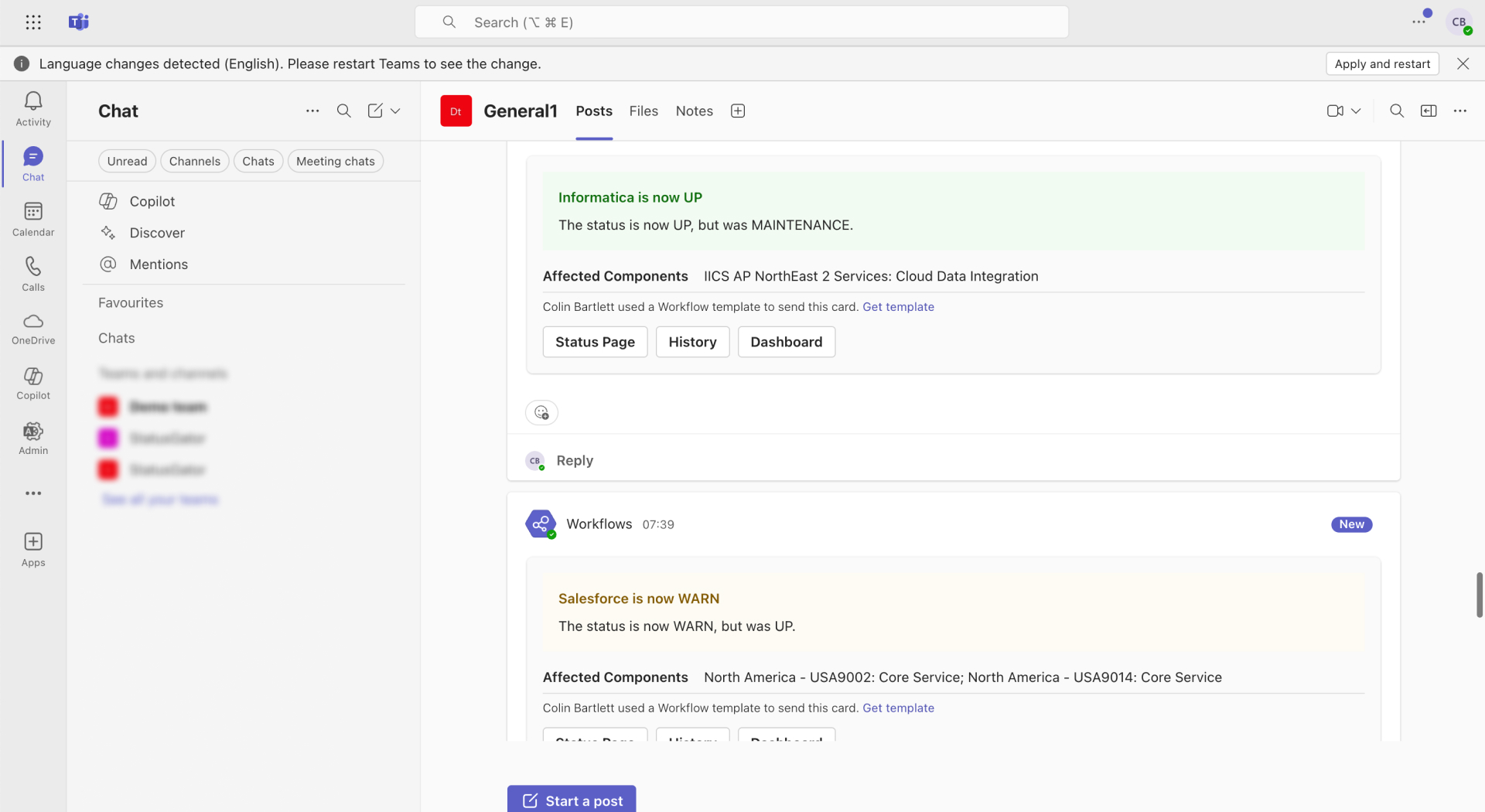Open Settings and more ellipsis in title bar
The width and height of the screenshot is (1485, 812).
coord(1418,22)
